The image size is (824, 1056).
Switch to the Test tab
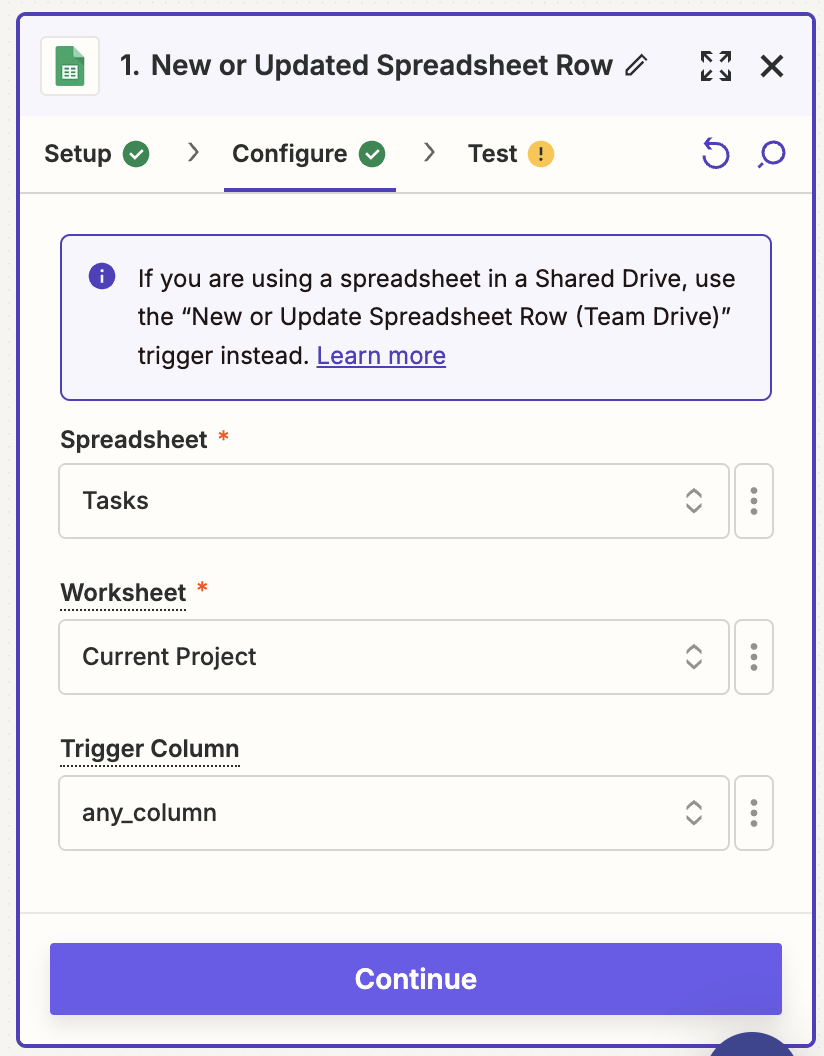pos(489,153)
